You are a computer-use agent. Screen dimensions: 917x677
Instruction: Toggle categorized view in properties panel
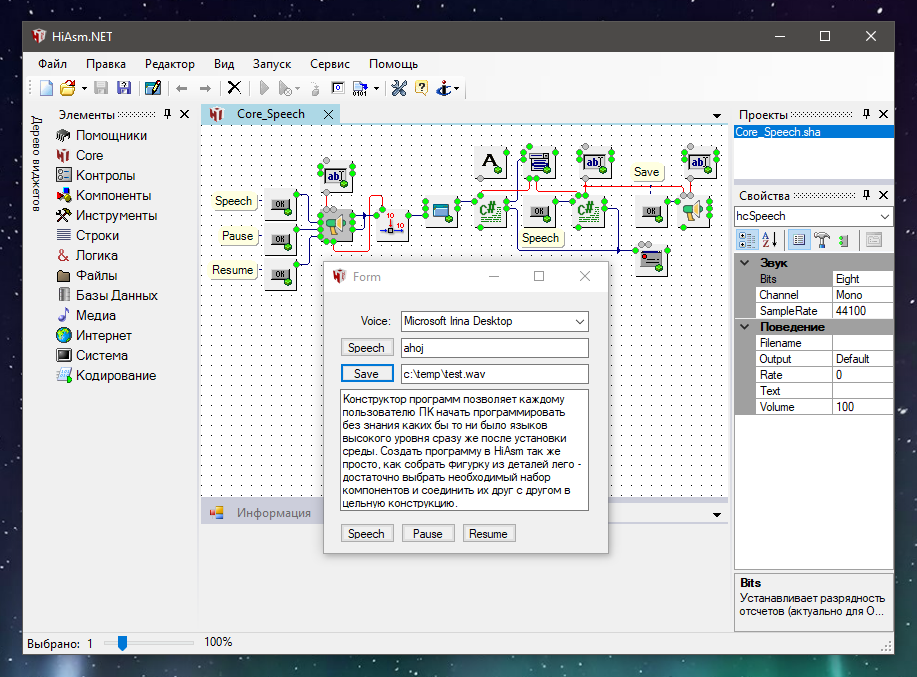pyautogui.click(x=746, y=240)
